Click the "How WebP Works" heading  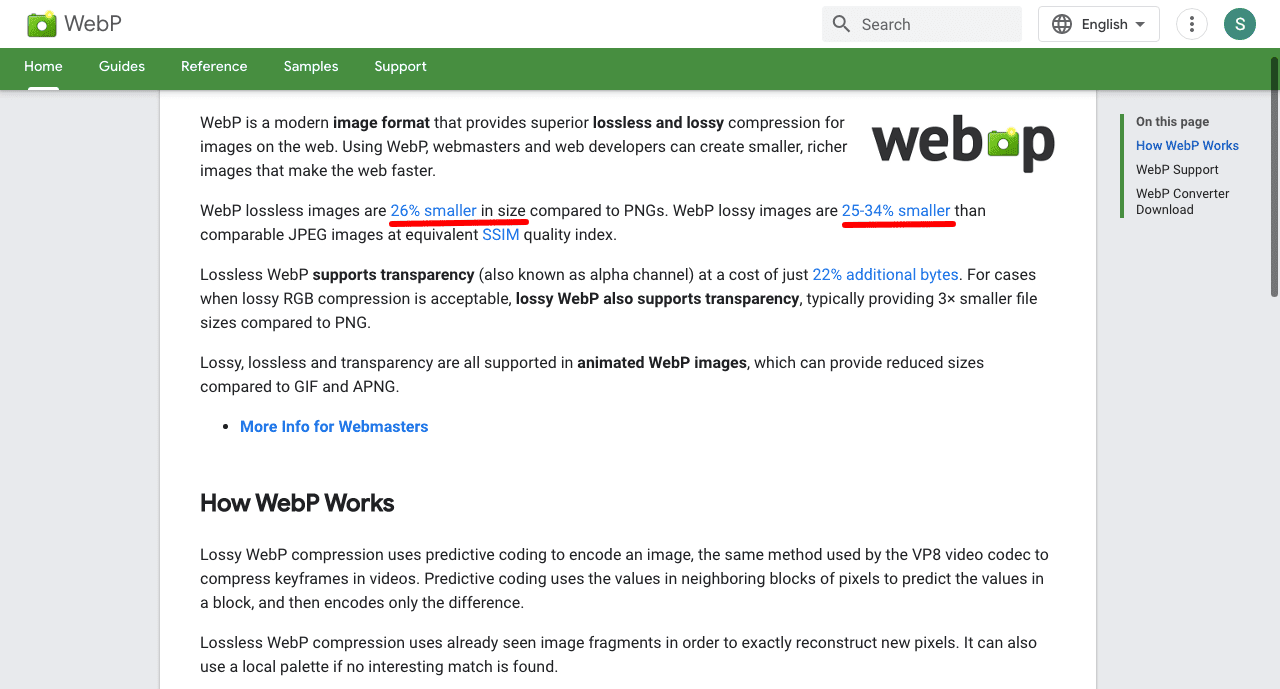[x=297, y=503]
